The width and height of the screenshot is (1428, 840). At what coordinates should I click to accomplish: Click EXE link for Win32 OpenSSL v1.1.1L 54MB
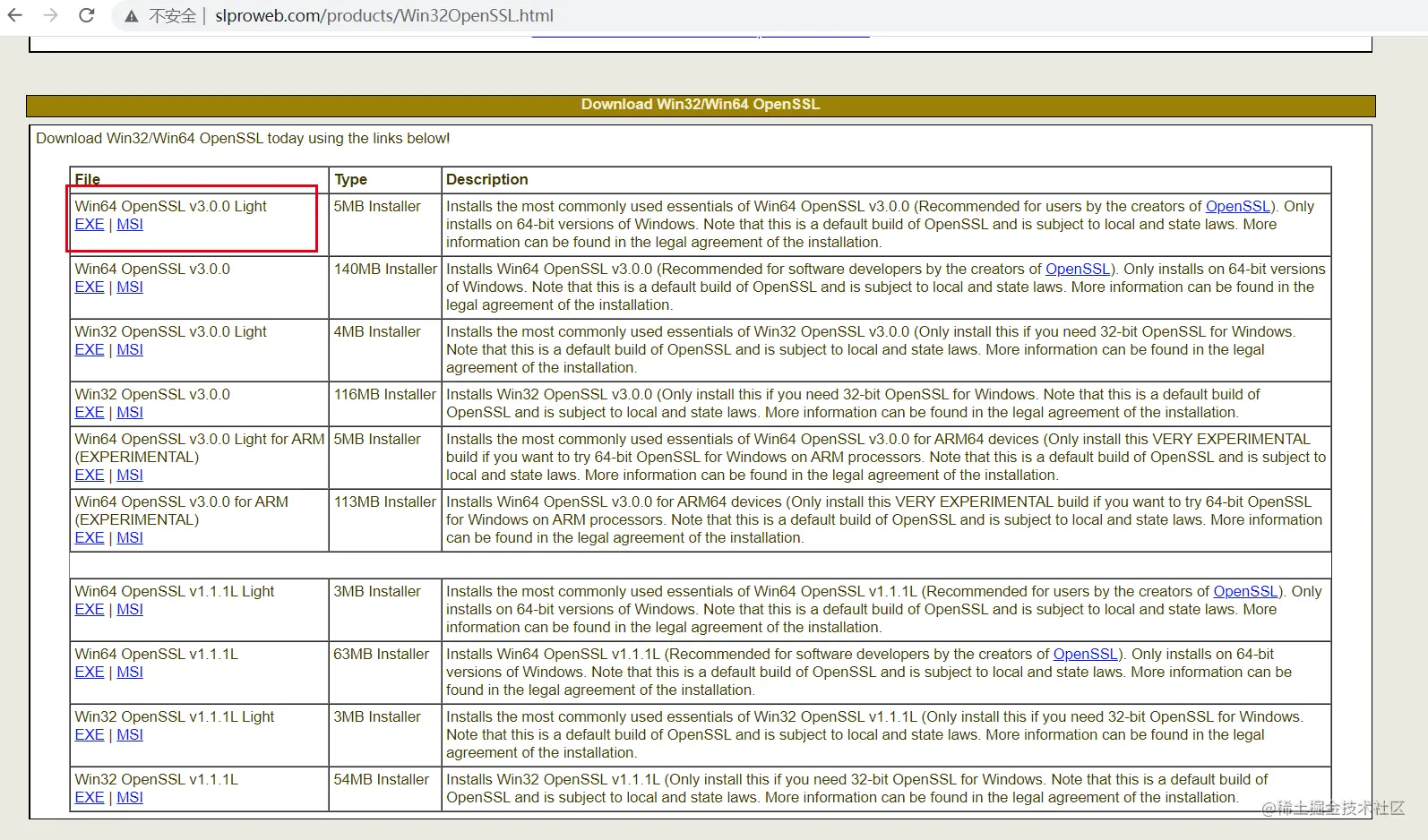[90, 797]
